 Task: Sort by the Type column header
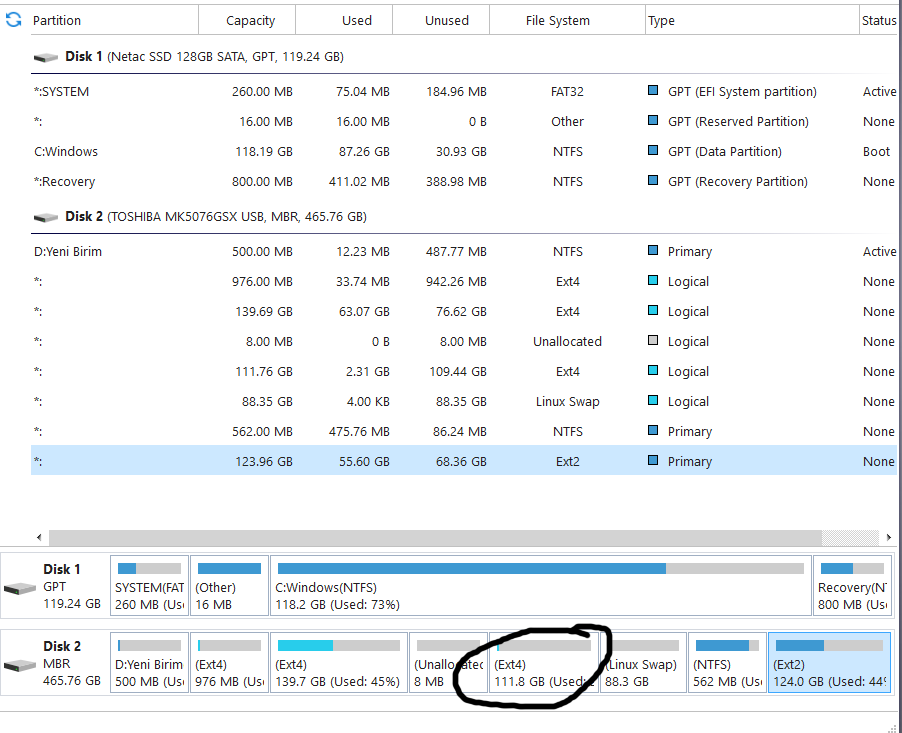coord(752,20)
